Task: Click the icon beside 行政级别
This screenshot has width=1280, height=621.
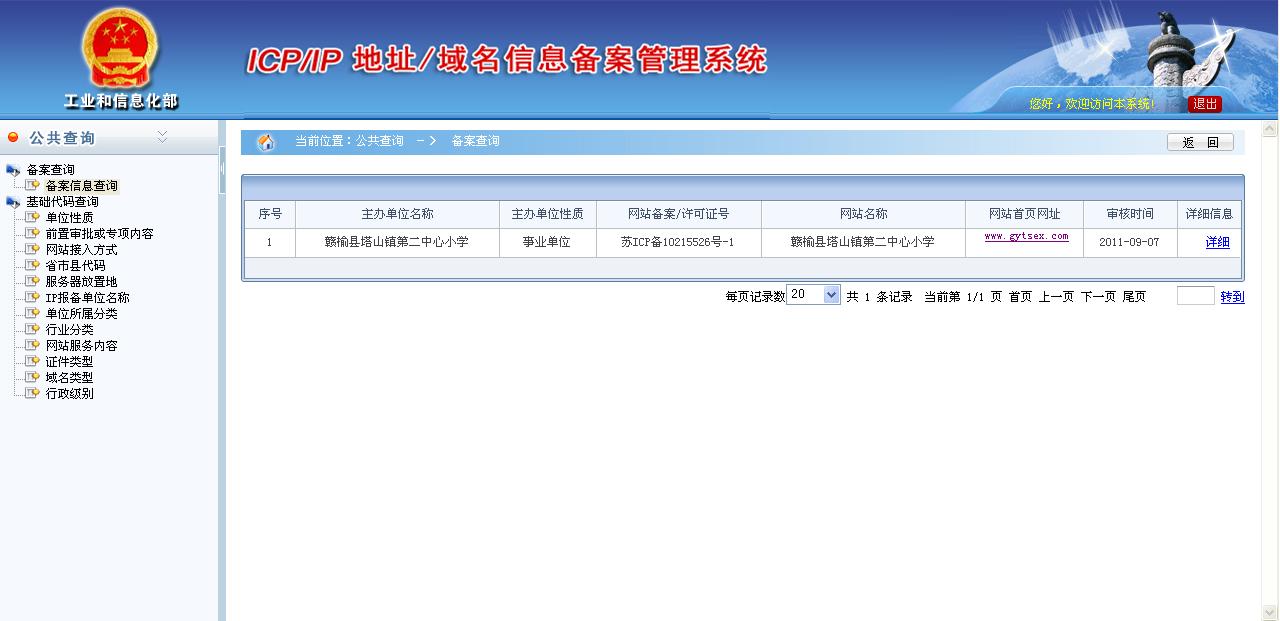Action: click(33, 393)
